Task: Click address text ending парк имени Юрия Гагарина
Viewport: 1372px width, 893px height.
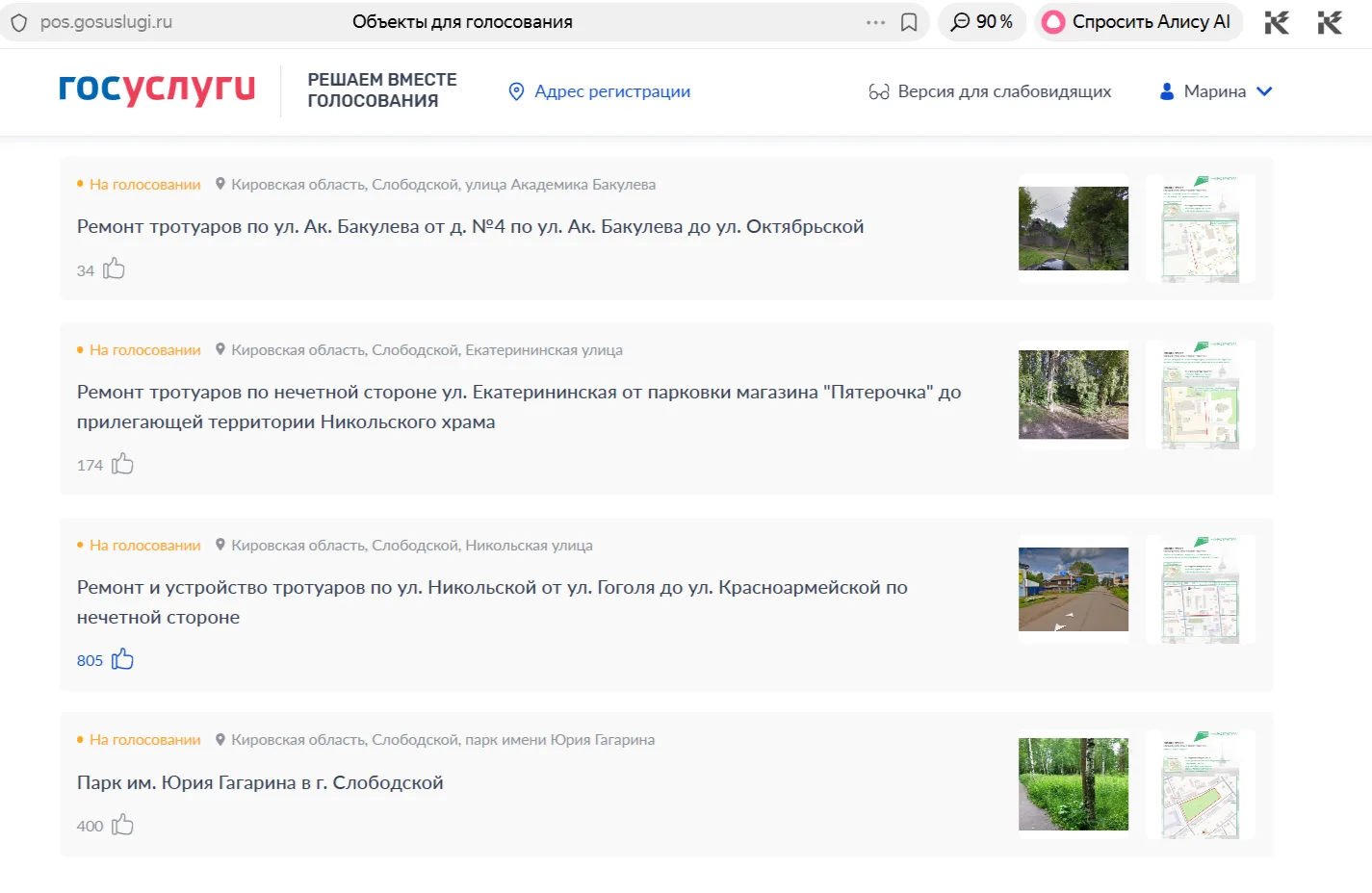Action: coord(443,739)
